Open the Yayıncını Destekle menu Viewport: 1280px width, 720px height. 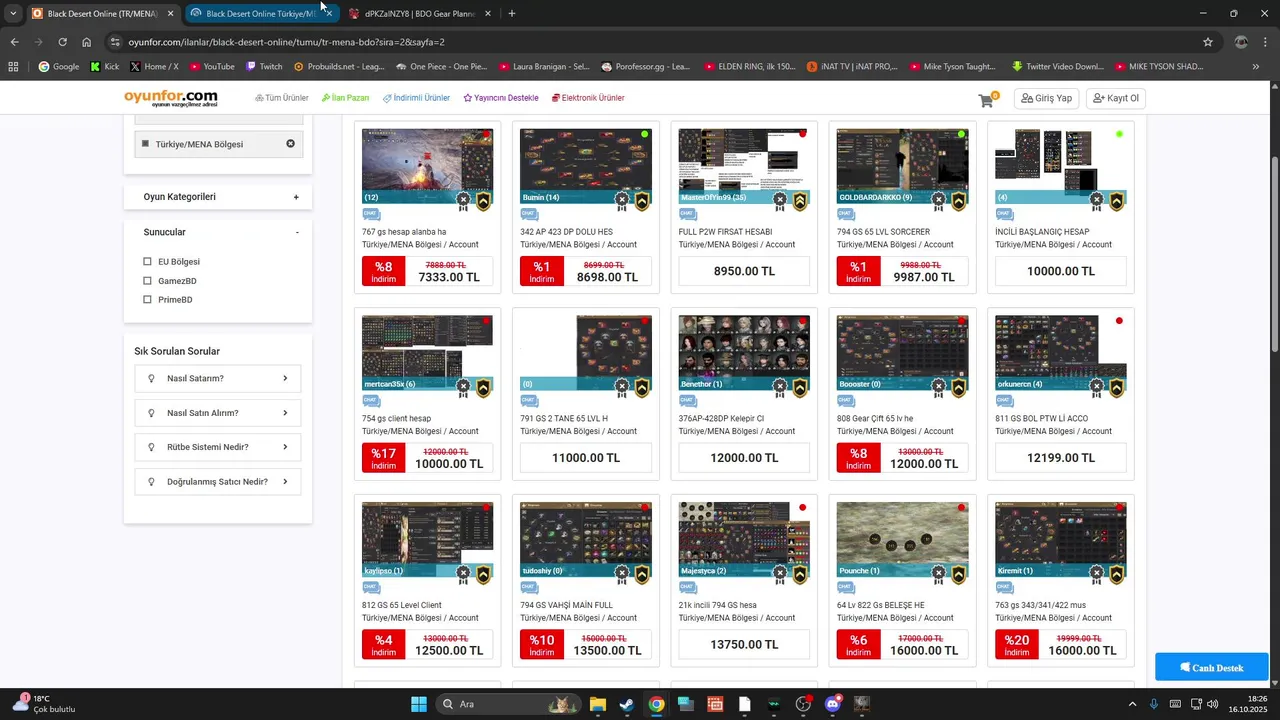[501, 98]
